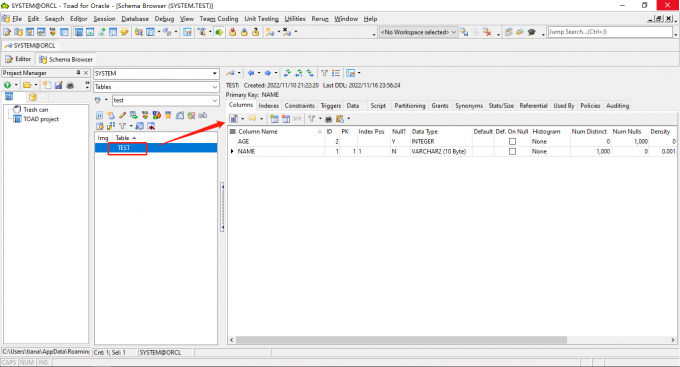
Task: Click the 'ab' rename table icon
Action: click(x=203, y=115)
